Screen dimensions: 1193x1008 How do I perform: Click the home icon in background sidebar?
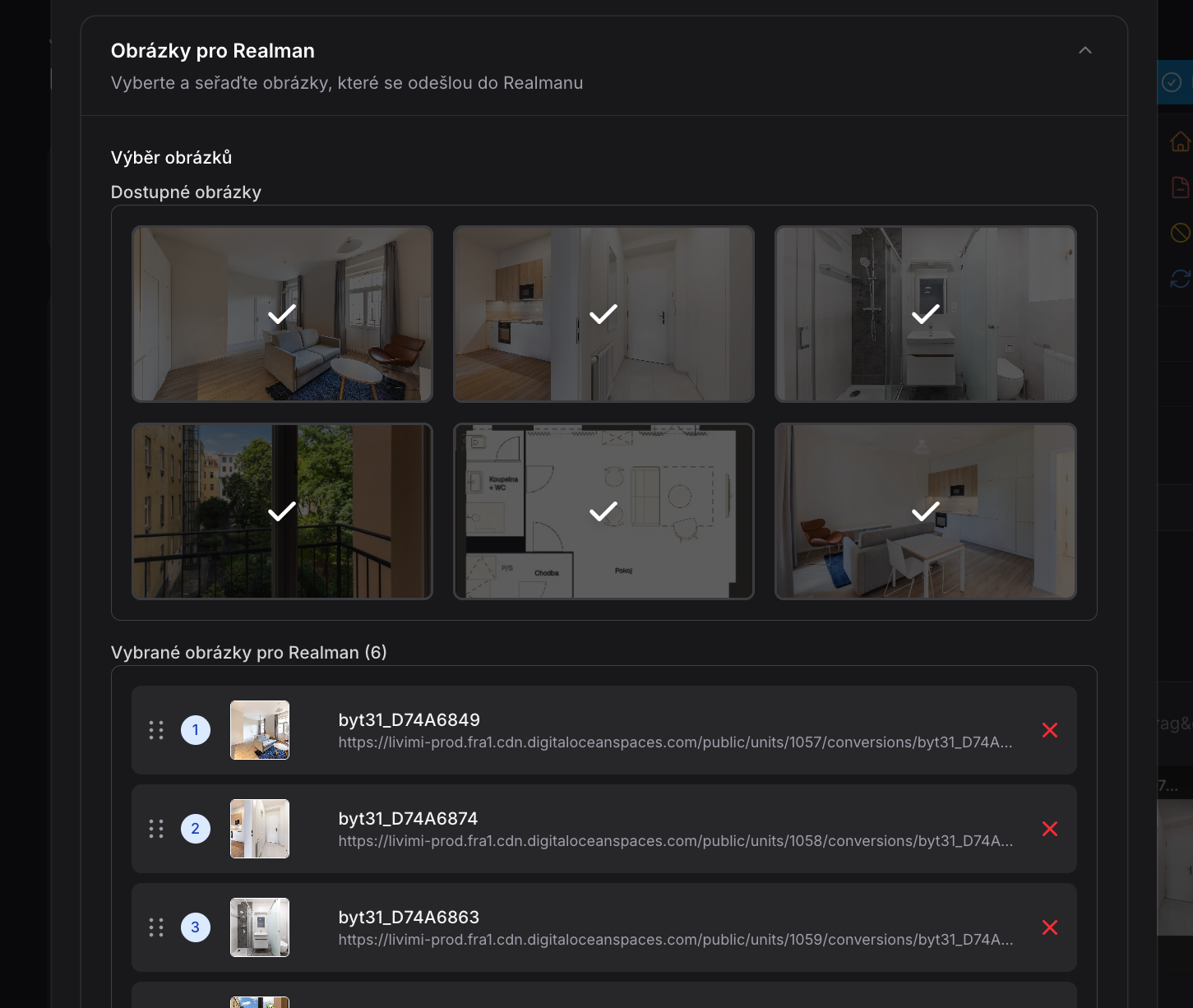pos(1181,141)
